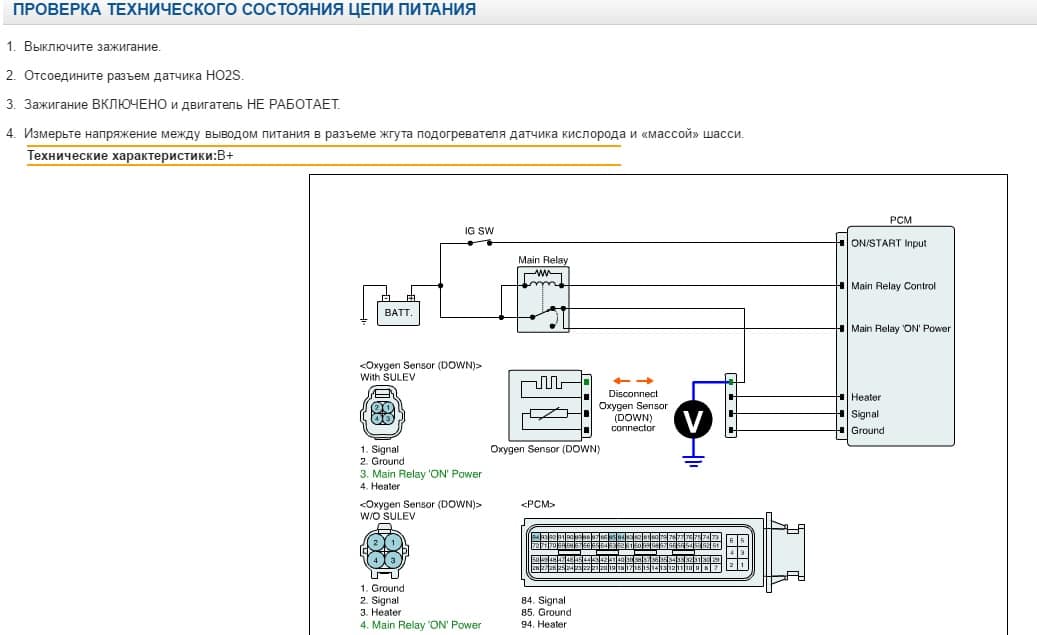This screenshot has height=635, width=1037.
Task: Click the 'Disconnect Oxygen Sensor (DOWN) connector' note
Action: click(633, 411)
